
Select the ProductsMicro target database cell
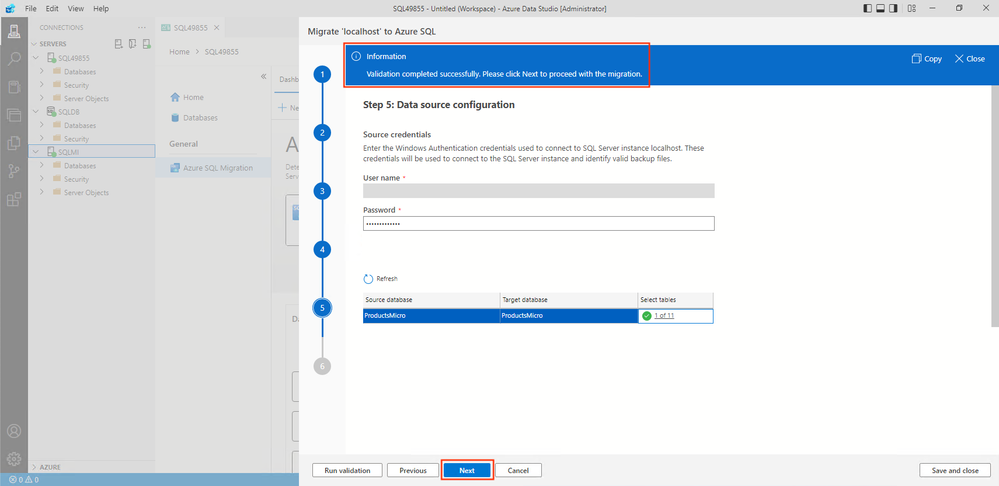[569, 316]
